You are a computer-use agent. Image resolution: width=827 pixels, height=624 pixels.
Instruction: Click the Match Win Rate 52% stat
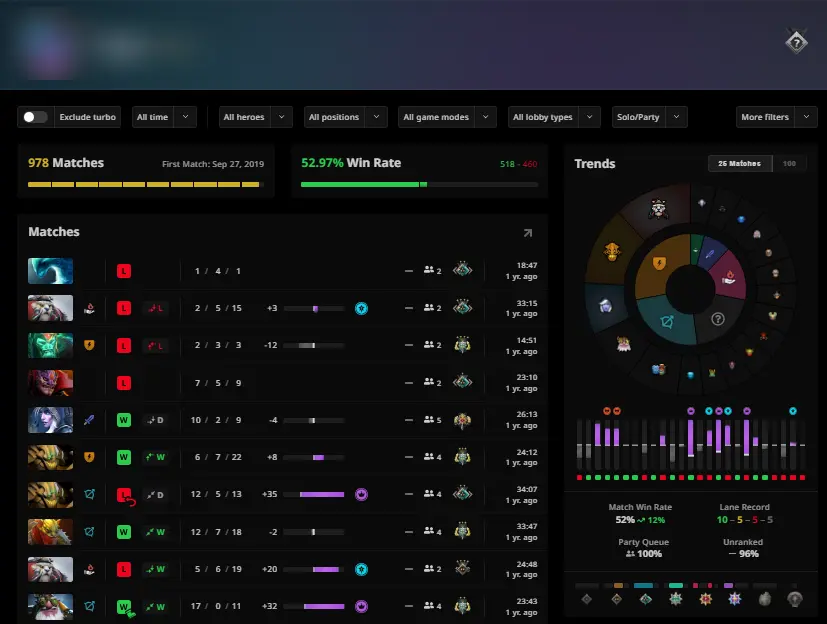[640, 514]
